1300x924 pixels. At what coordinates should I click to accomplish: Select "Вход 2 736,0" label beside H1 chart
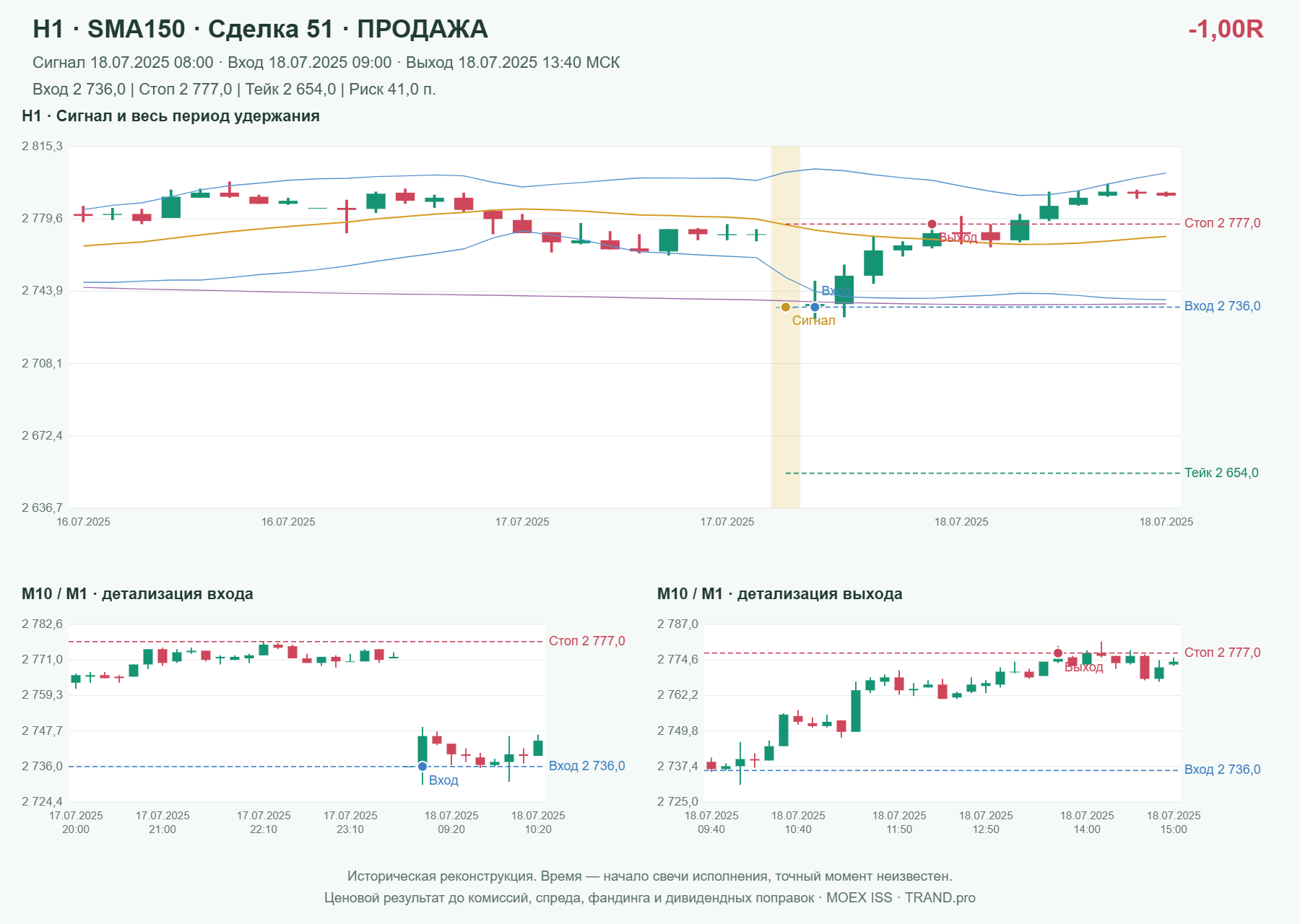[x=1223, y=306]
